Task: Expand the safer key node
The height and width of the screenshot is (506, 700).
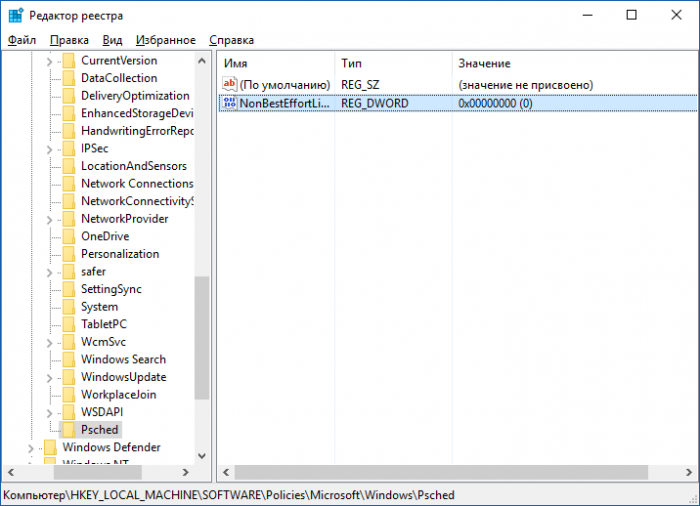Action: [x=50, y=272]
